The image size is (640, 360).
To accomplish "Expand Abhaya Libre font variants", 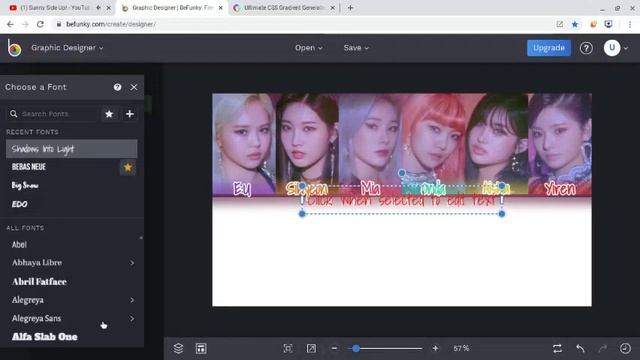I will (132, 263).
